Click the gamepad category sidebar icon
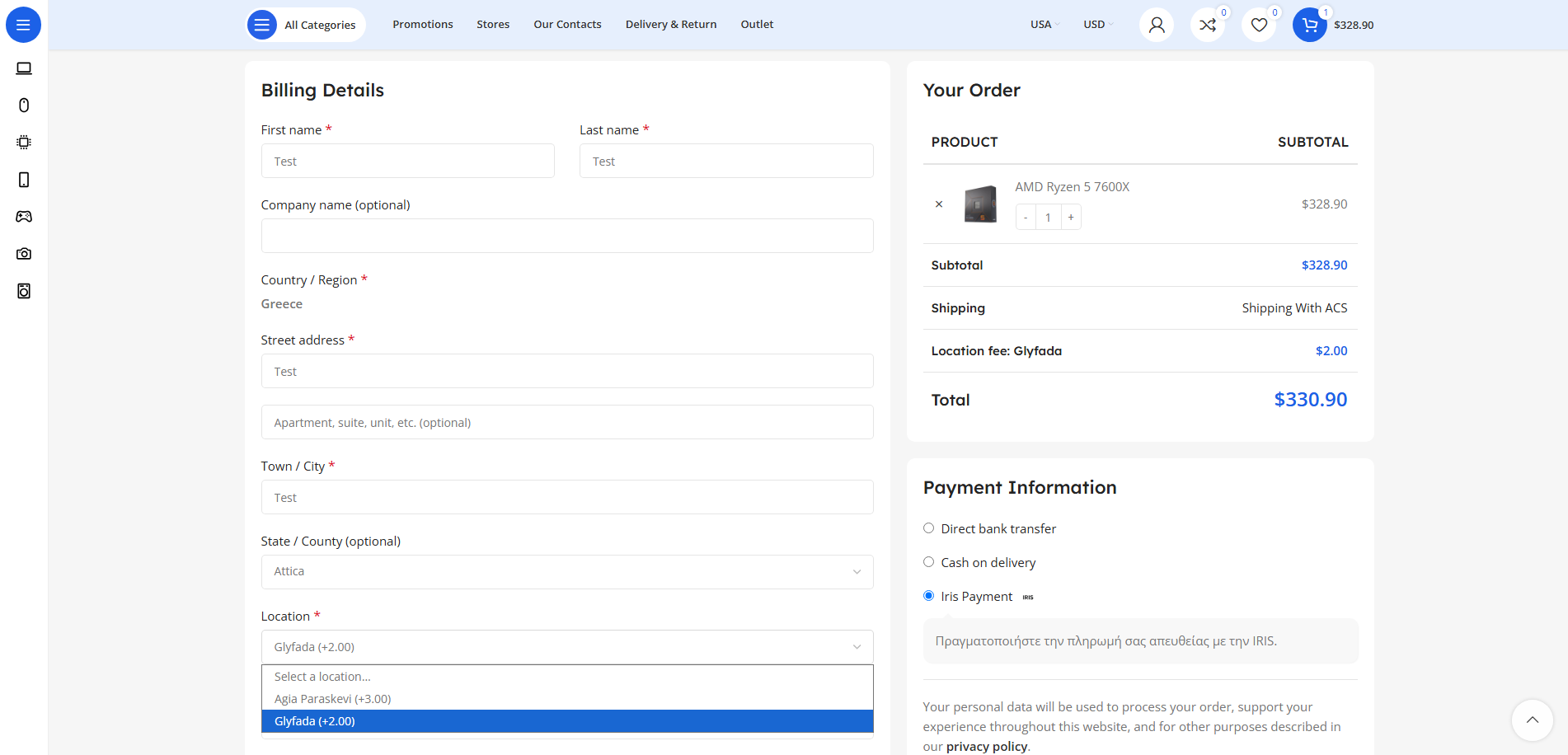This screenshot has width=1568, height=755. point(24,217)
